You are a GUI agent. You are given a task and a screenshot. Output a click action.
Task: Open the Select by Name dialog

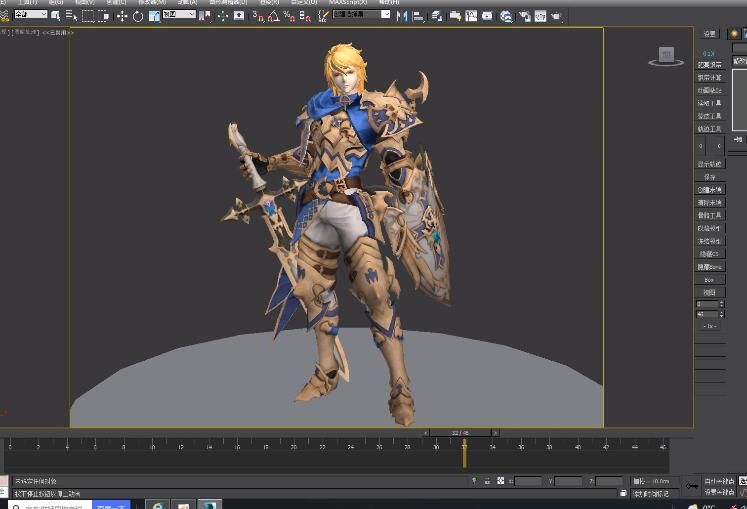click(x=71, y=16)
